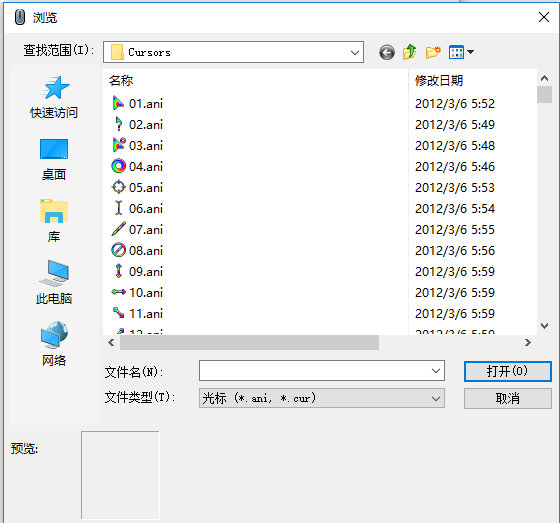Select Desktop (桌面) in sidebar
The width and height of the screenshot is (560, 523).
coord(54,159)
